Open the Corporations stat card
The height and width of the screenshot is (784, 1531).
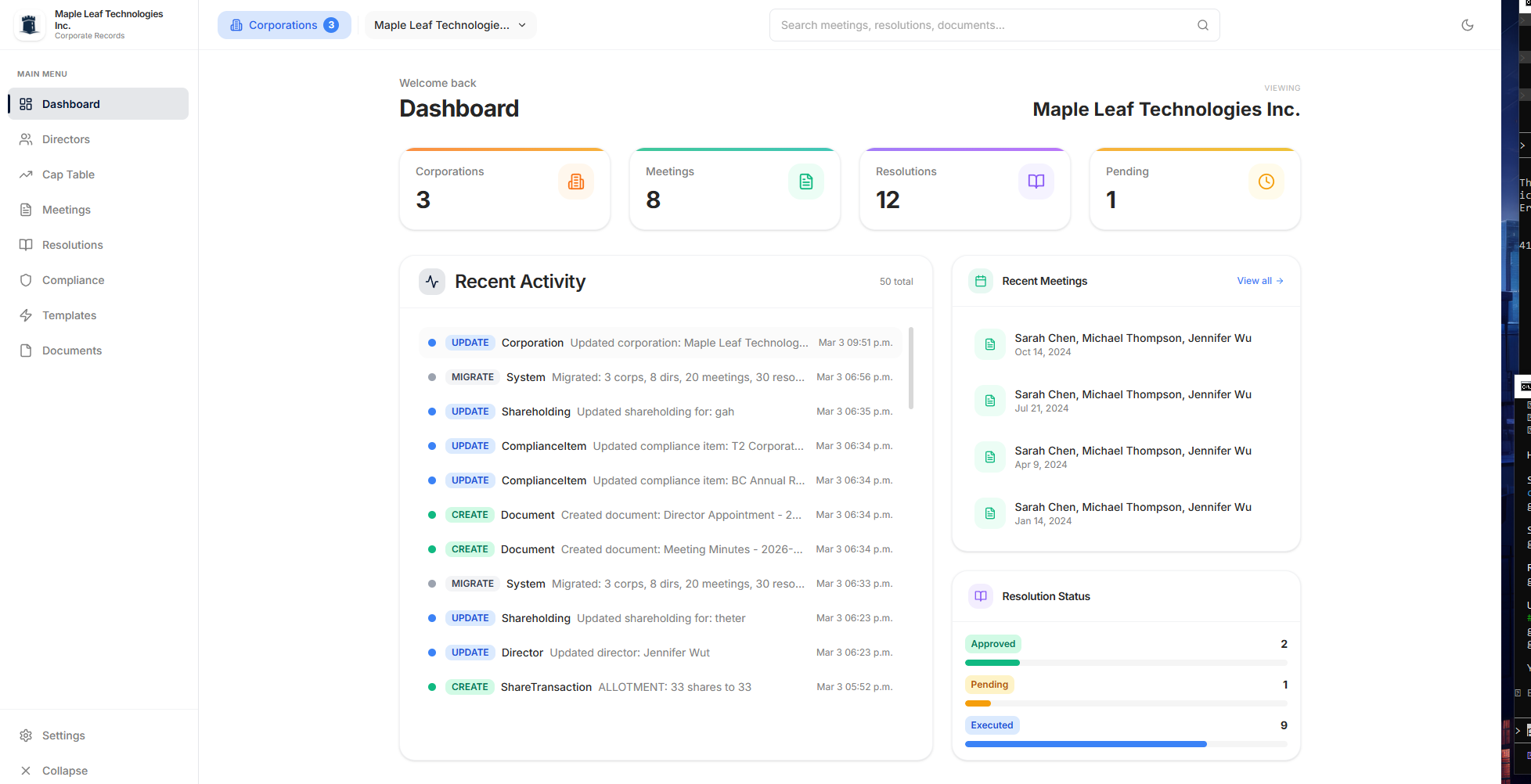click(505, 189)
